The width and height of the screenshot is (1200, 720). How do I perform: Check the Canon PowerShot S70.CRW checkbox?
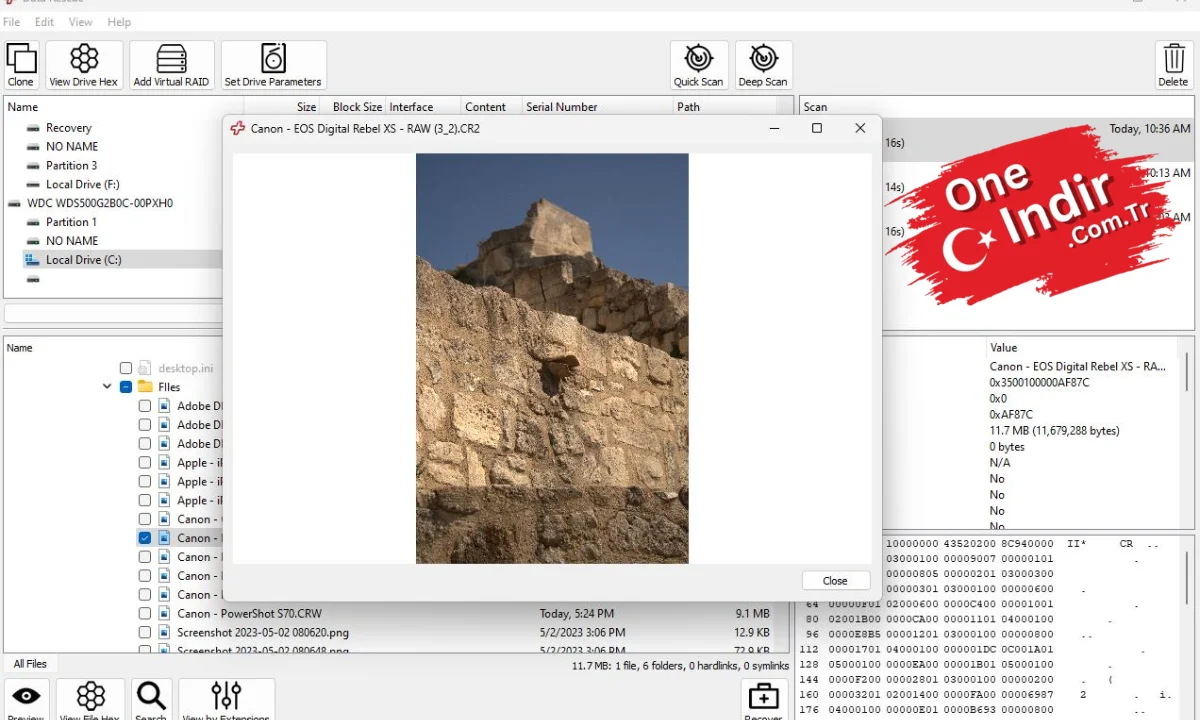(145, 614)
